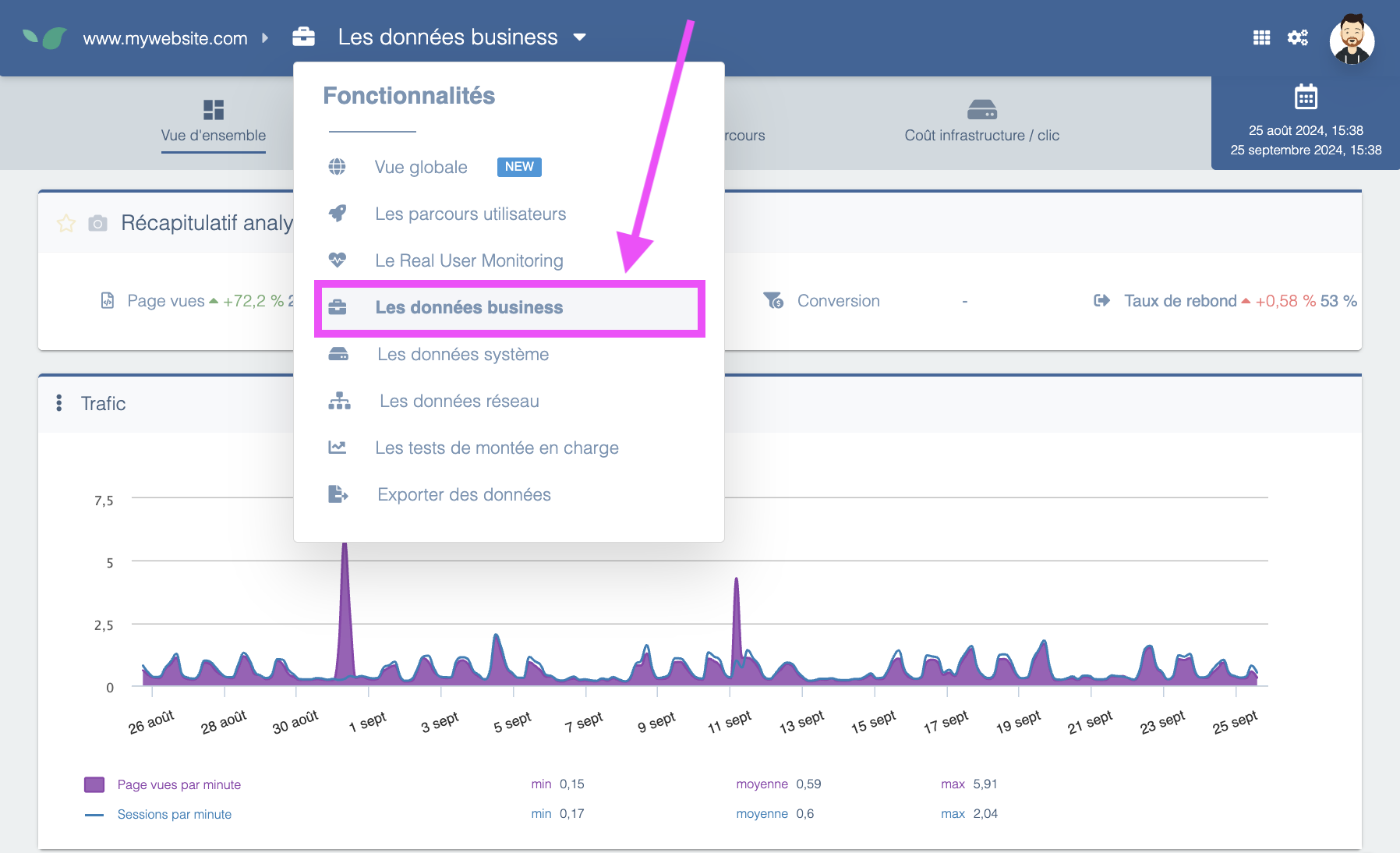Click the arrow next to www.mywebsite.com
The image size is (1400, 853).
coord(265,37)
